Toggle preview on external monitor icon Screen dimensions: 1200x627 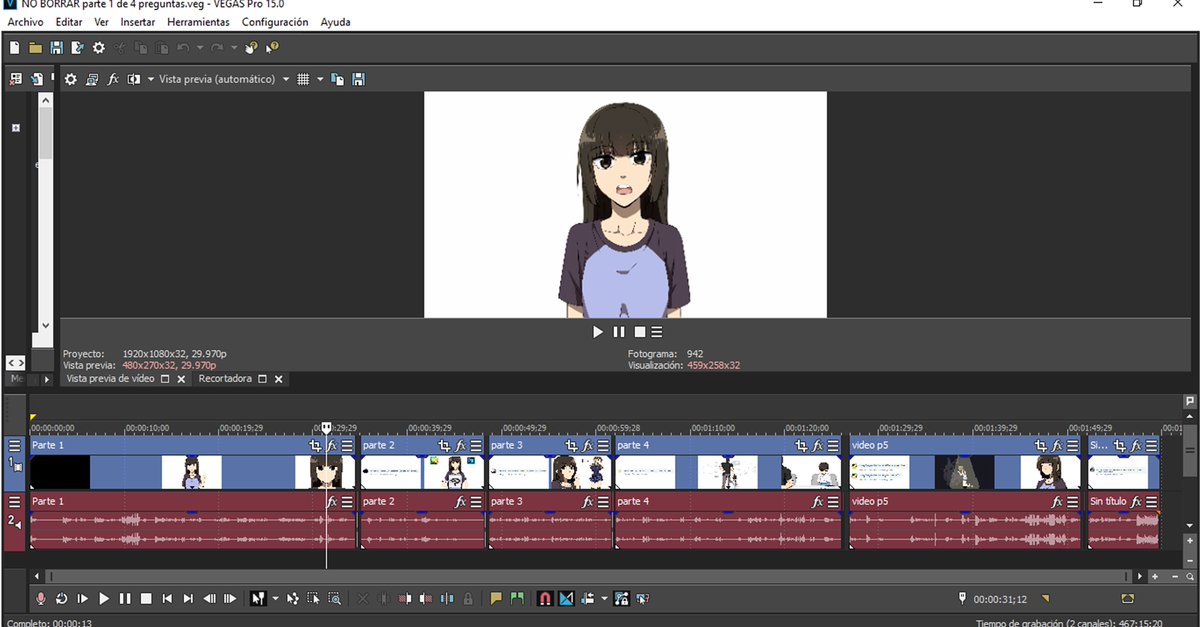pyautogui.click(x=92, y=79)
